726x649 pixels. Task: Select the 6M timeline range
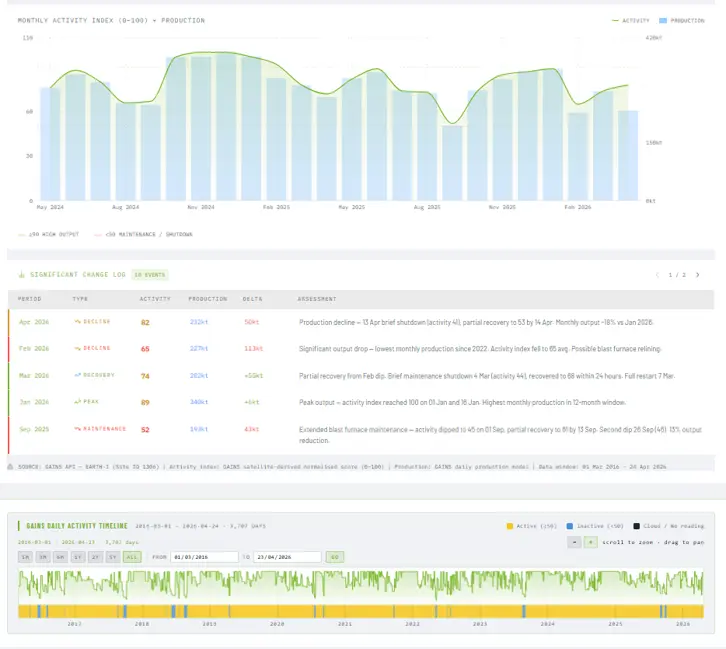click(60, 557)
